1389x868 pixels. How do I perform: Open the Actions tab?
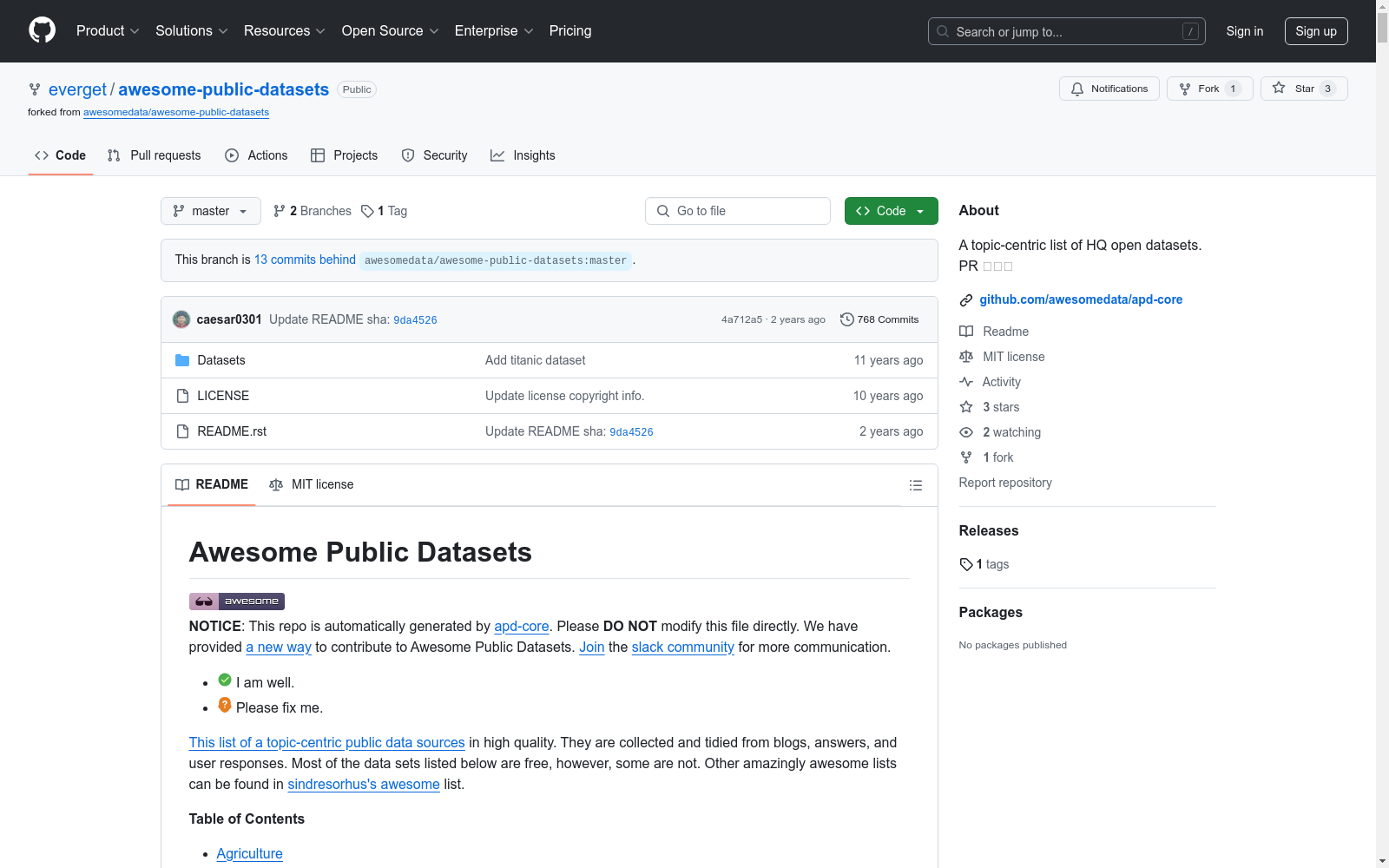pos(256,155)
